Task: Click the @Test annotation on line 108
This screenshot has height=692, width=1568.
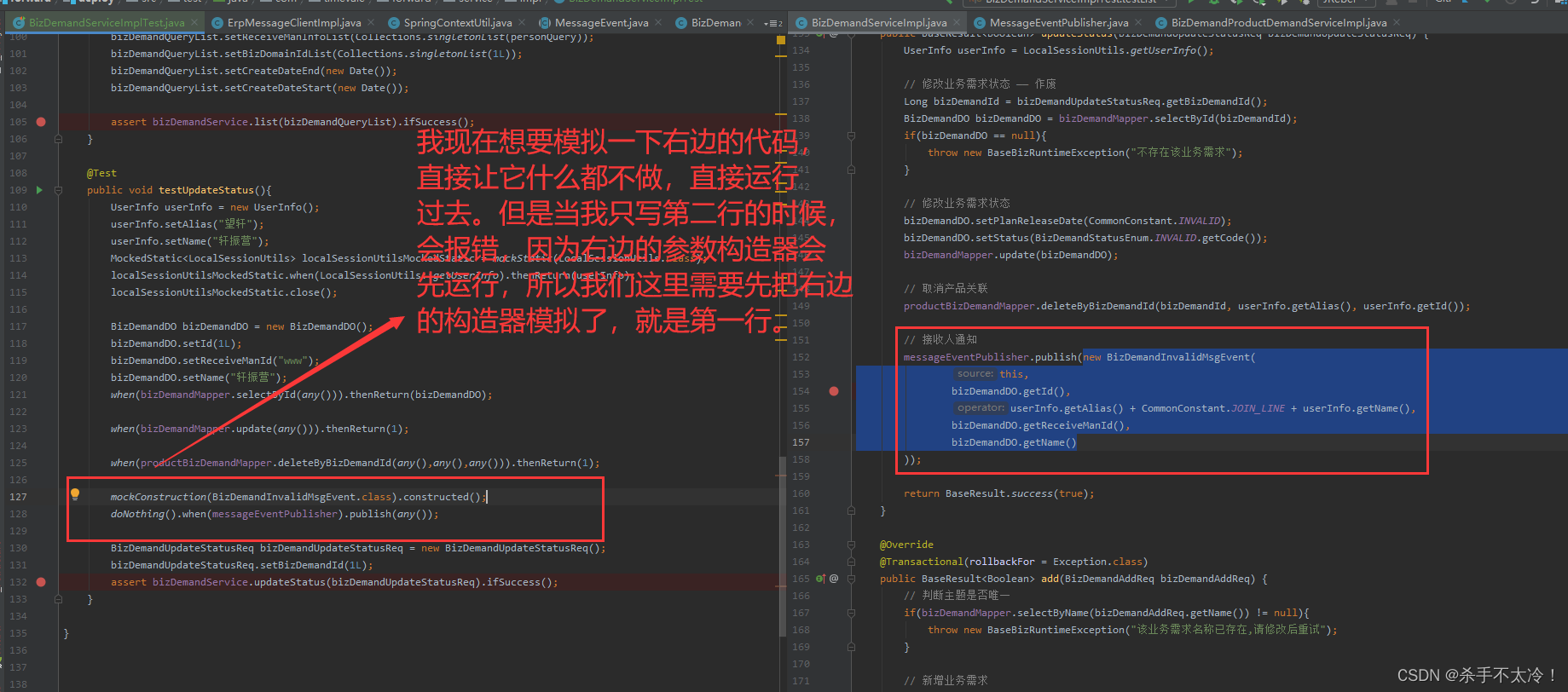Action: pos(101,173)
